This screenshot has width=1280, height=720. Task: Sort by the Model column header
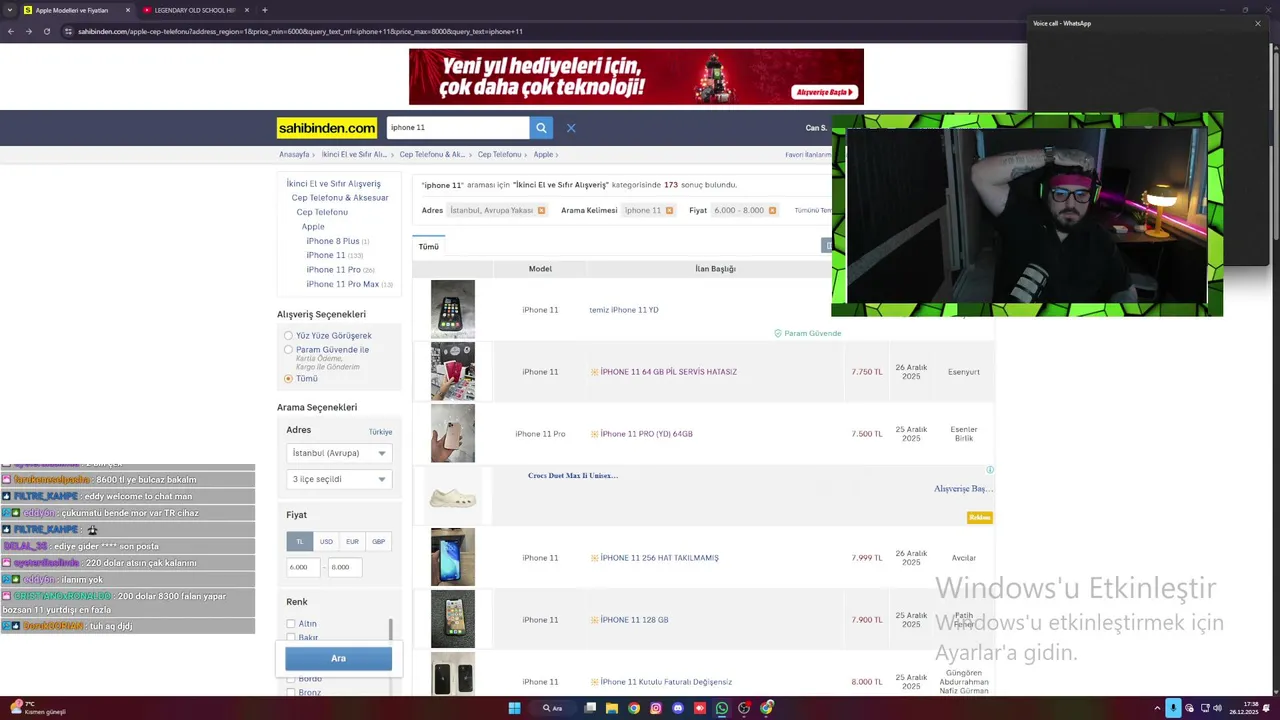click(540, 269)
